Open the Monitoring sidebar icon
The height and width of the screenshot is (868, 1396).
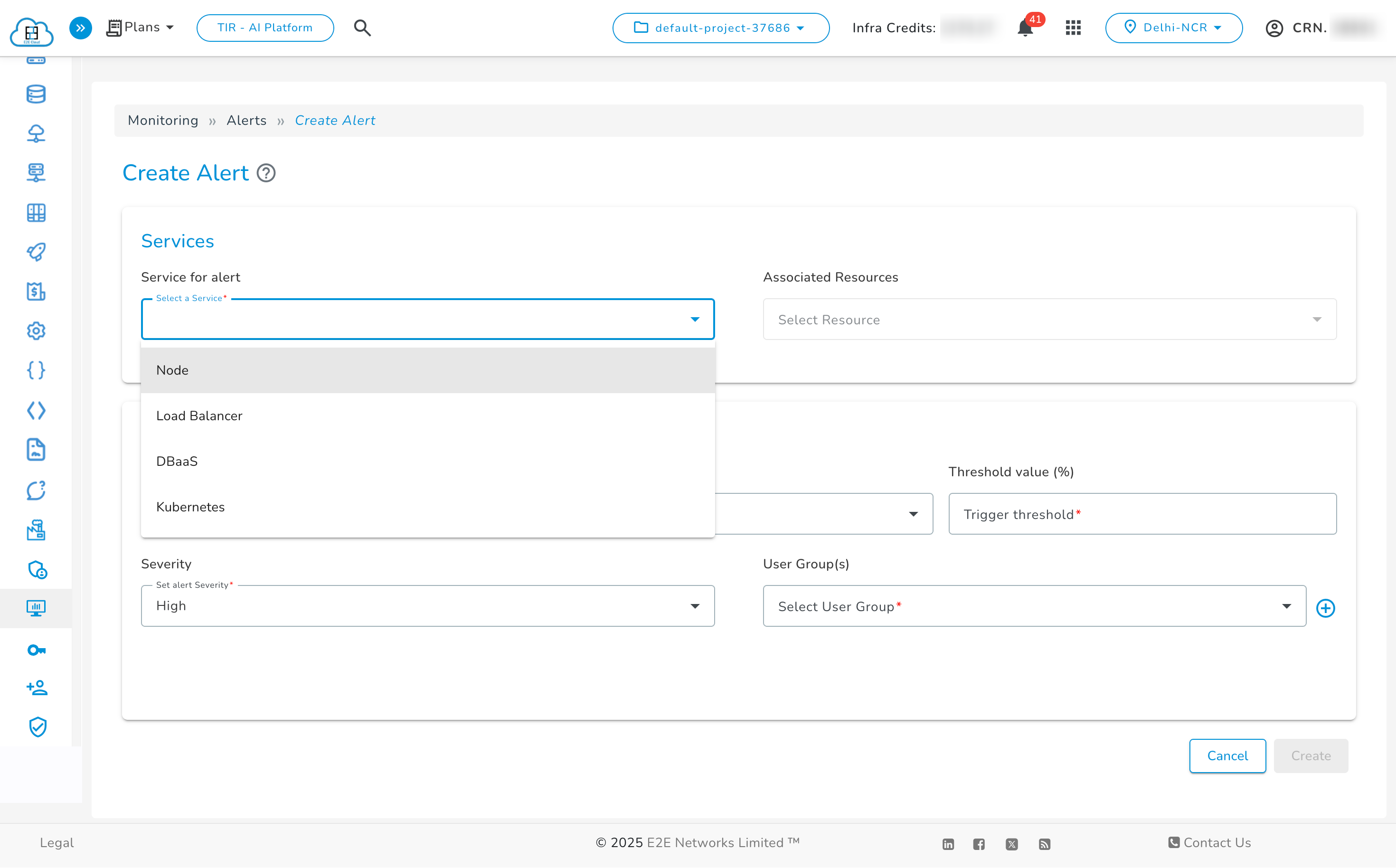pyautogui.click(x=36, y=608)
